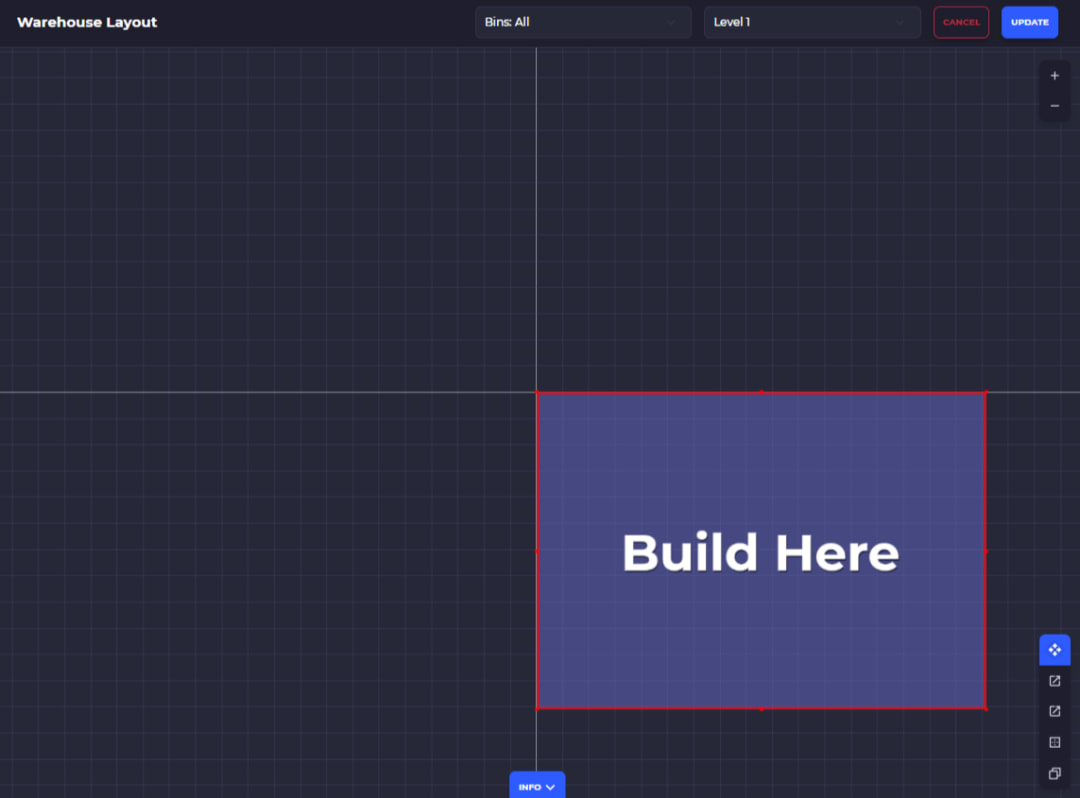Zoom in with the plus icon
This screenshot has height=798, width=1080.
click(x=1055, y=76)
